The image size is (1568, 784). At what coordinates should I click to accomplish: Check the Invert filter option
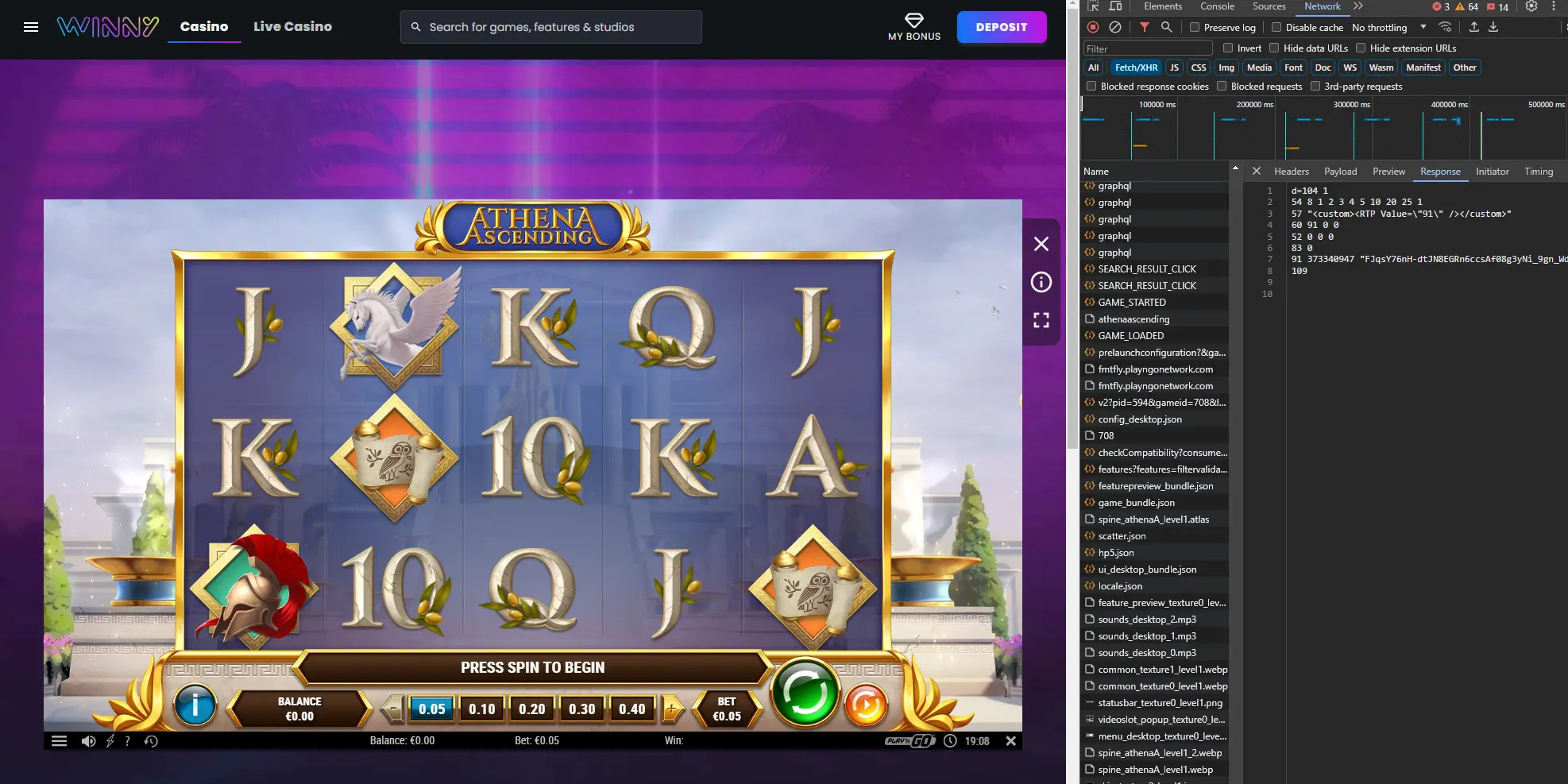(1228, 48)
